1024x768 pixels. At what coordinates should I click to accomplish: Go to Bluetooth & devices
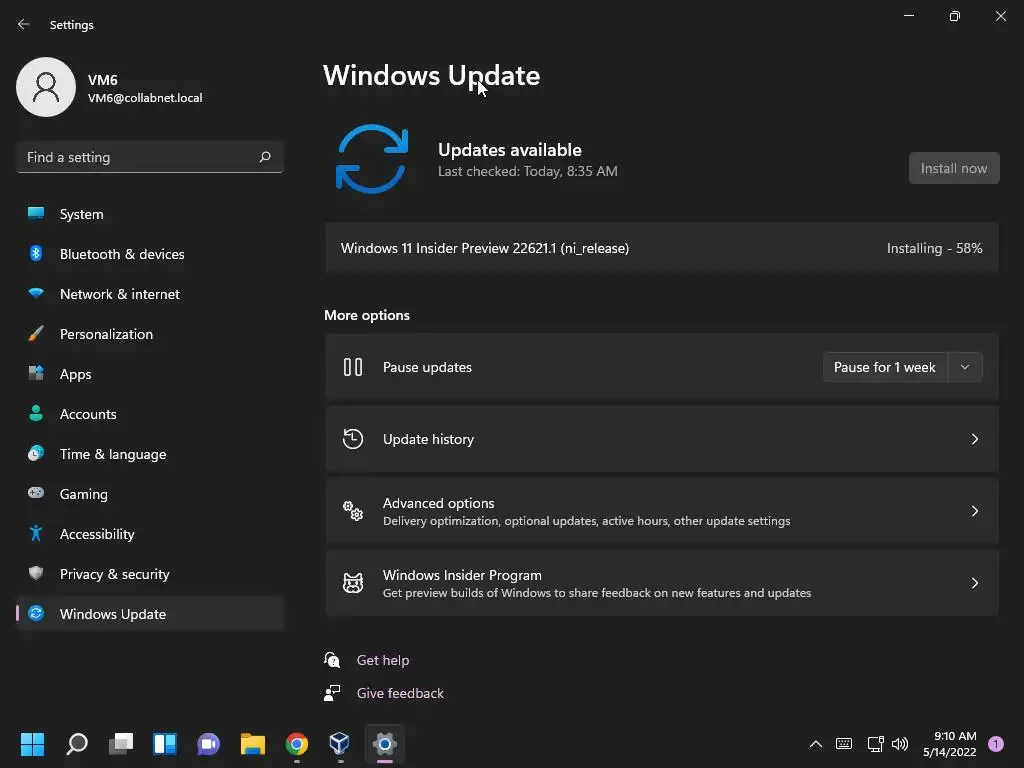click(x=150, y=253)
